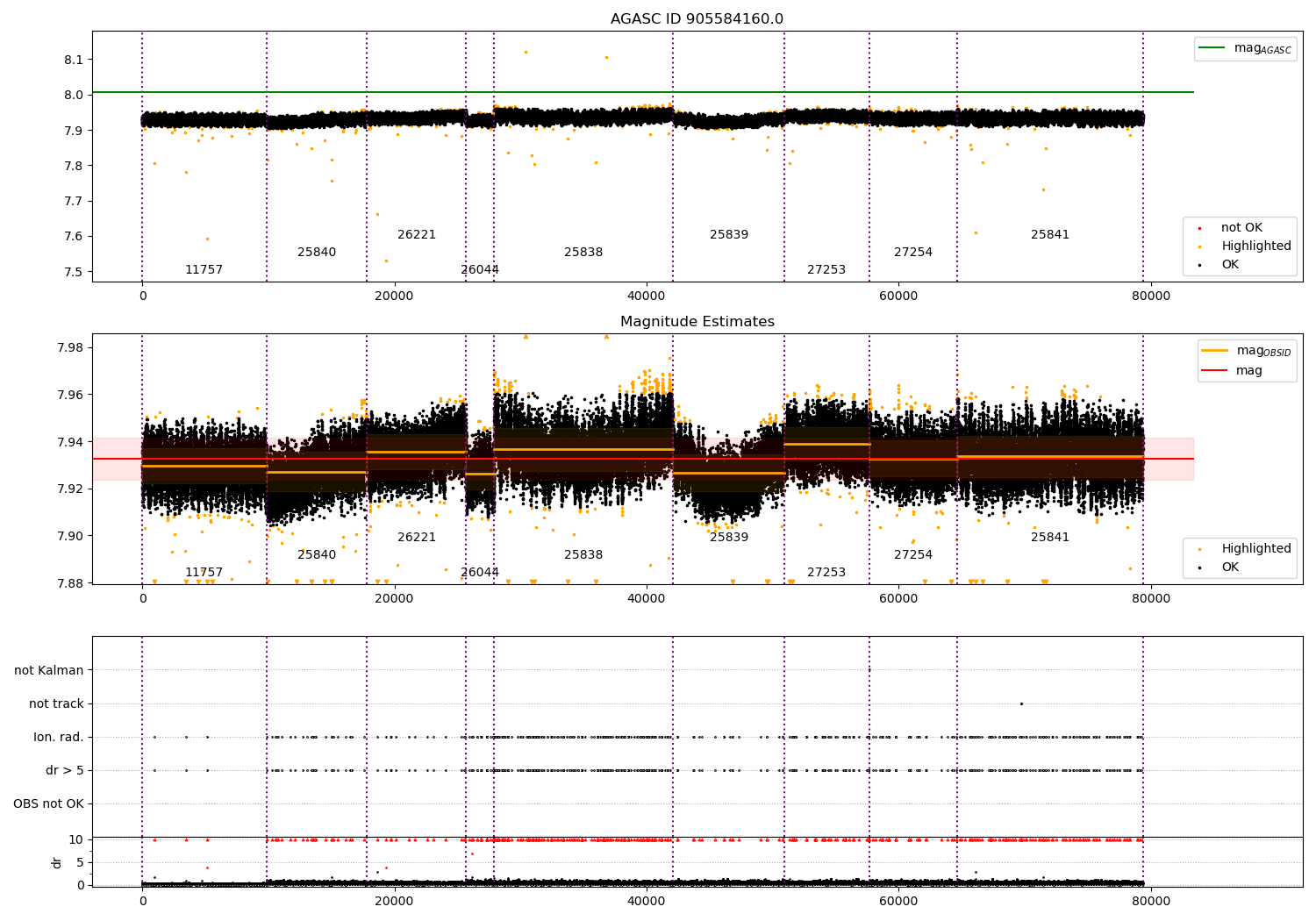Click the 7.92 y-axis tick label
The image size is (1316, 921).
[70, 489]
